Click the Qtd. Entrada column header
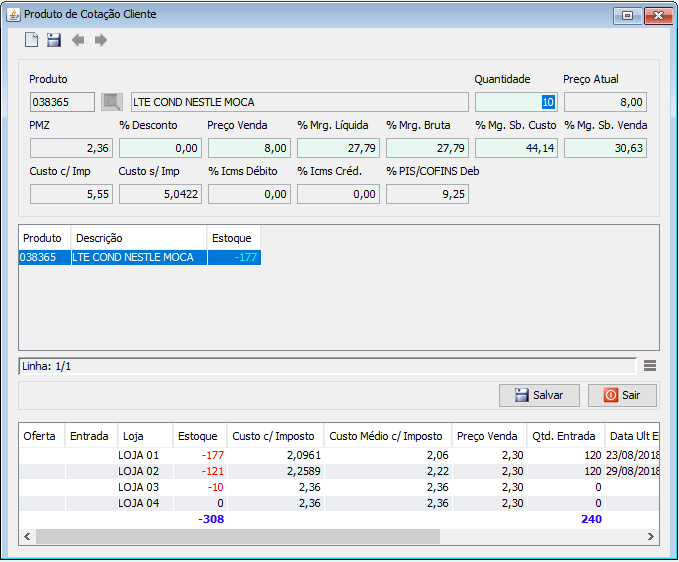 pyautogui.click(x=566, y=436)
